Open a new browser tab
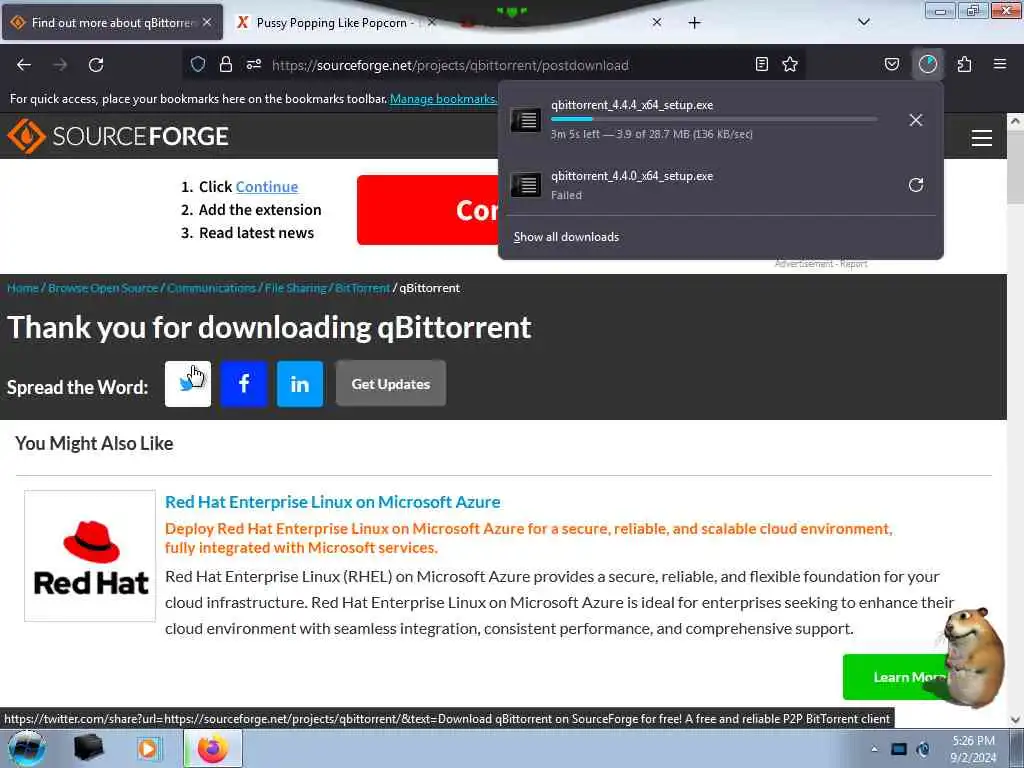This screenshot has height=768, width=1024. [x=694, y=23]
